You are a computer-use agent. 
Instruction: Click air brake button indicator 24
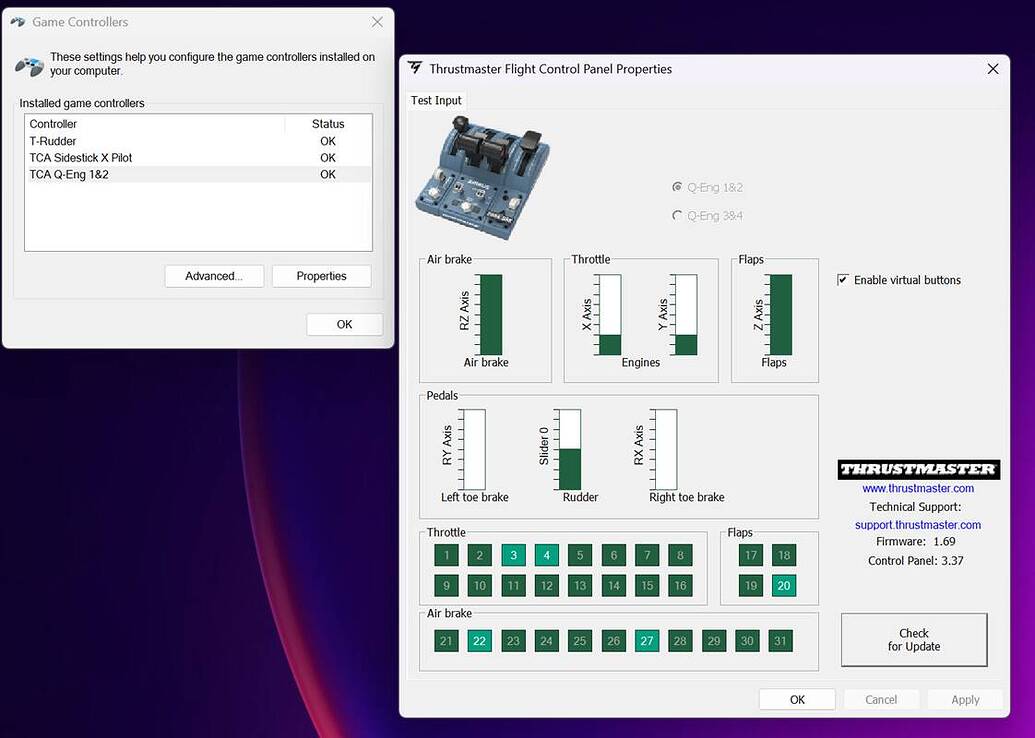tap(547, 641)
